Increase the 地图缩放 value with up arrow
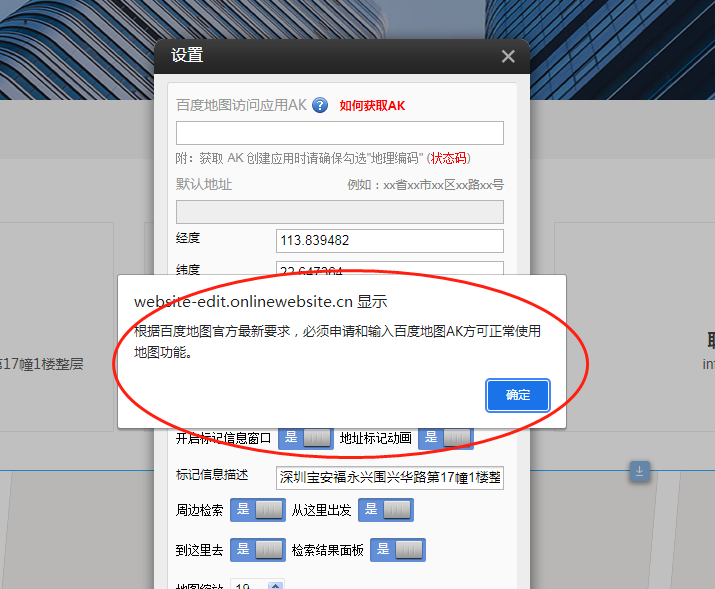Viewport: 715px width, 589px height. click(275, 585)
